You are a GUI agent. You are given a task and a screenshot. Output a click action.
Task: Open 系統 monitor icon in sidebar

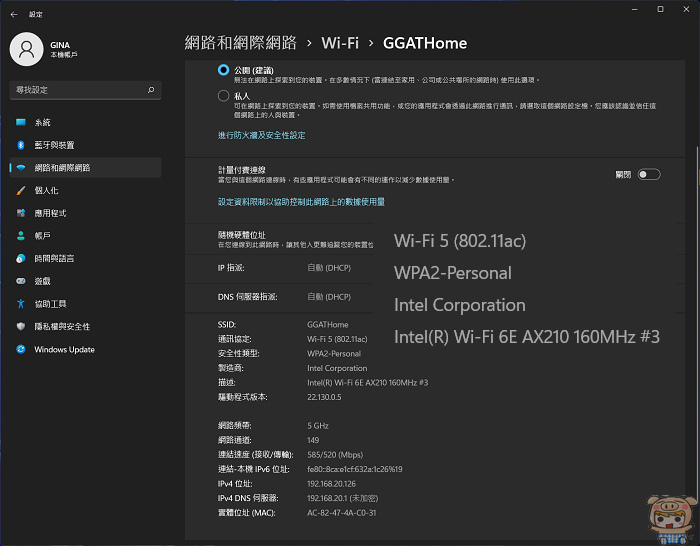pyautogui.click(x=21, y=122)
